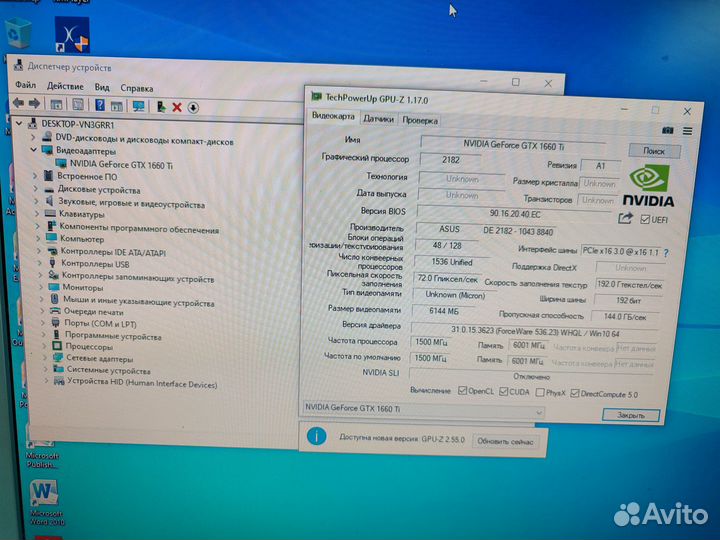Viewport: 720px width, 540px height.
Task: Open GPU-Z hamburger menu icon
Action: pos(687,131)
